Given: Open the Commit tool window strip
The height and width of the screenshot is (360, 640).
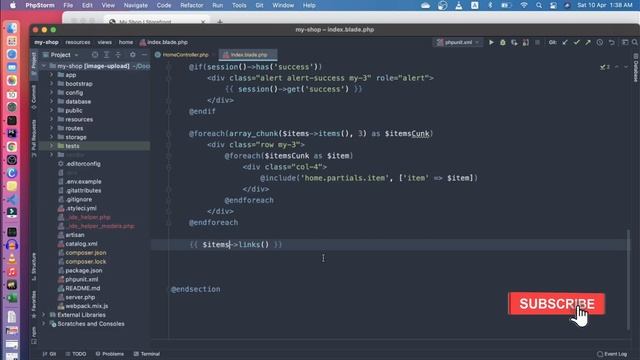Looking at the screenshot, I should click(34, 97).
